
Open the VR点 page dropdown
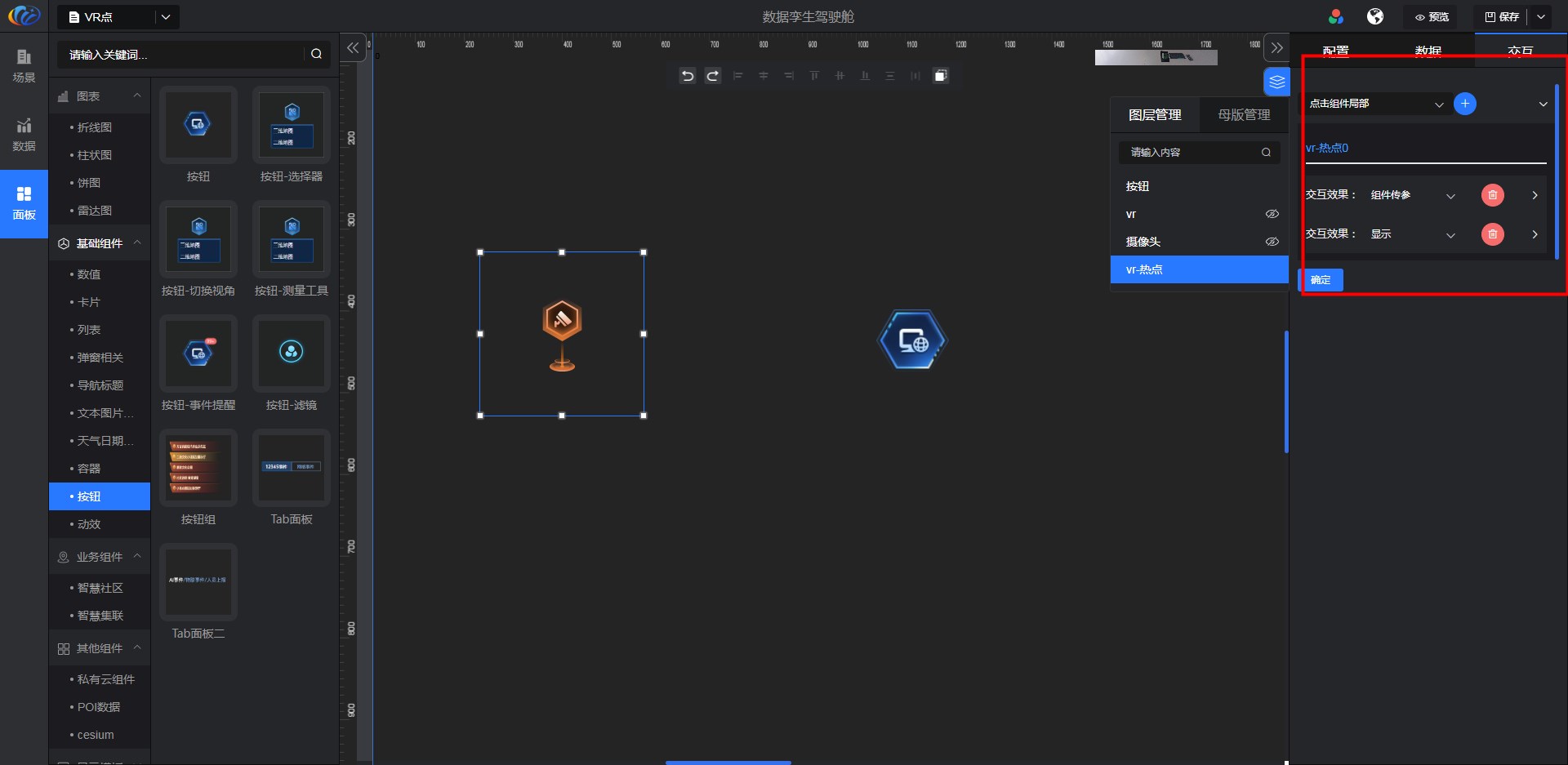[x=166, y=16]
